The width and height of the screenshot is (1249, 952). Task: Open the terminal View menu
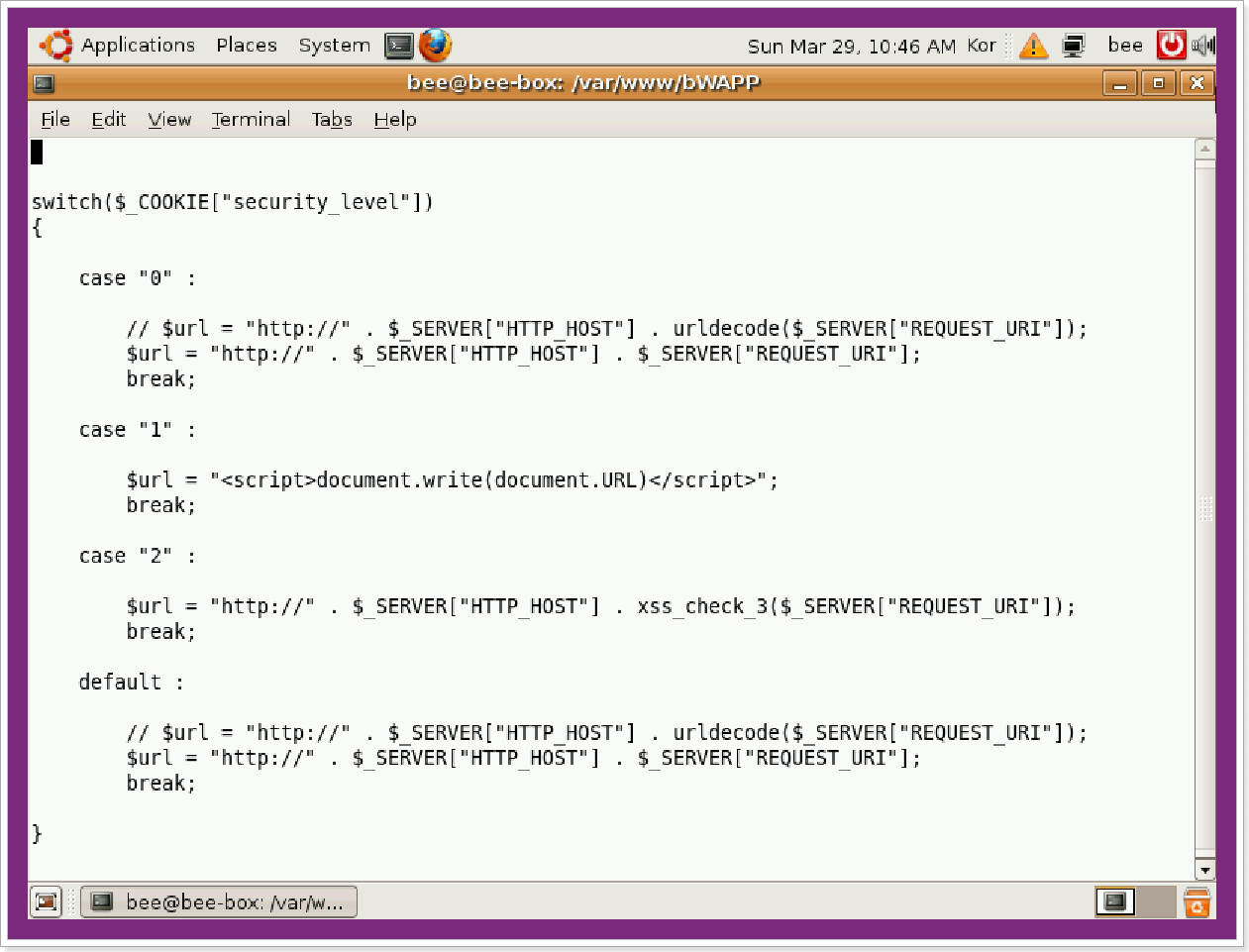pyautogui.click(x=169, y=120)
